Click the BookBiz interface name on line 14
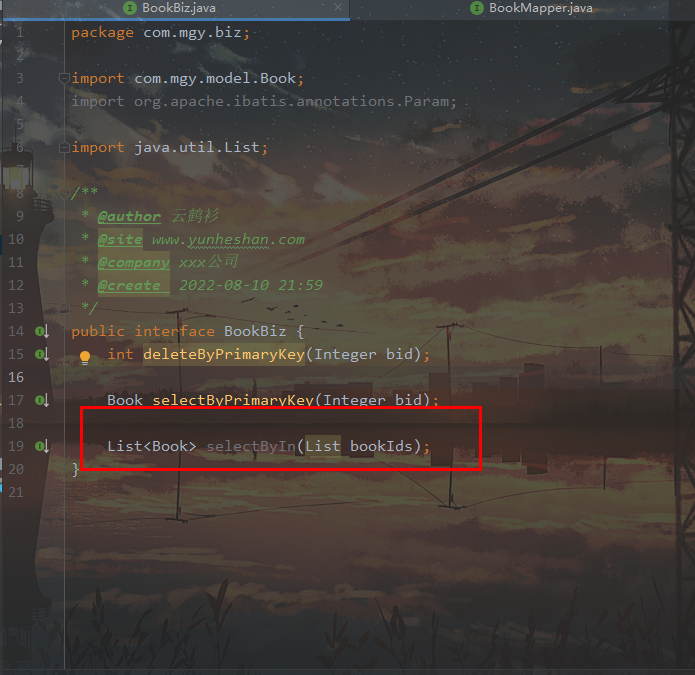 point(255,331)
